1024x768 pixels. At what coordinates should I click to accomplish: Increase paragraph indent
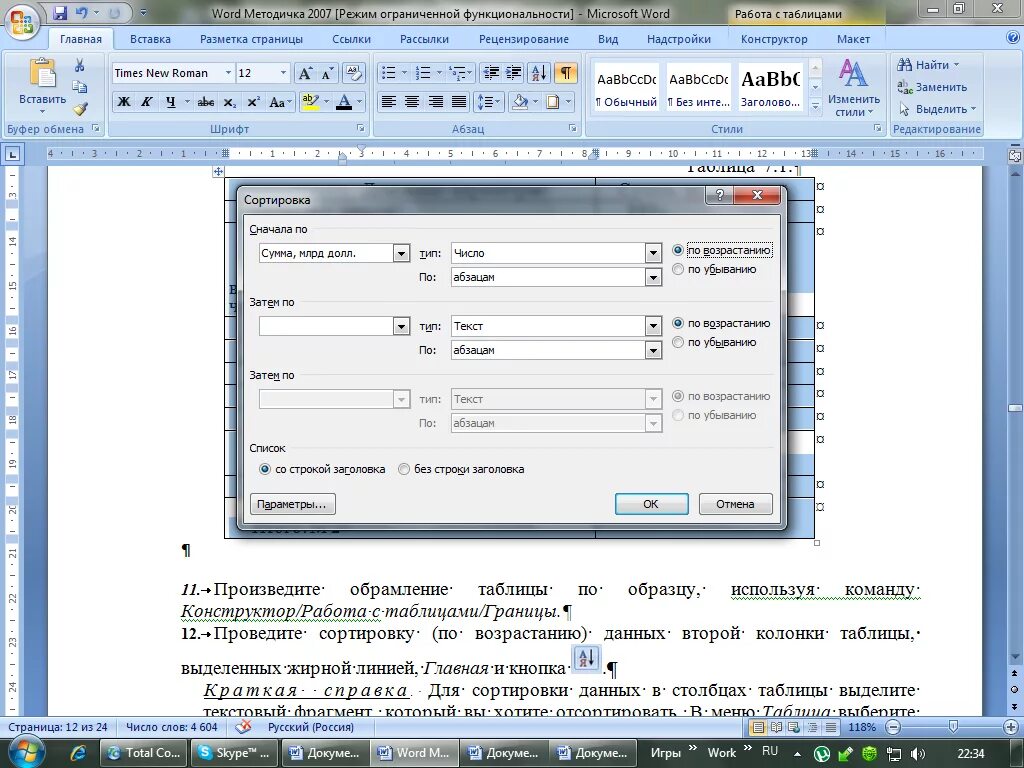point(514,72)
